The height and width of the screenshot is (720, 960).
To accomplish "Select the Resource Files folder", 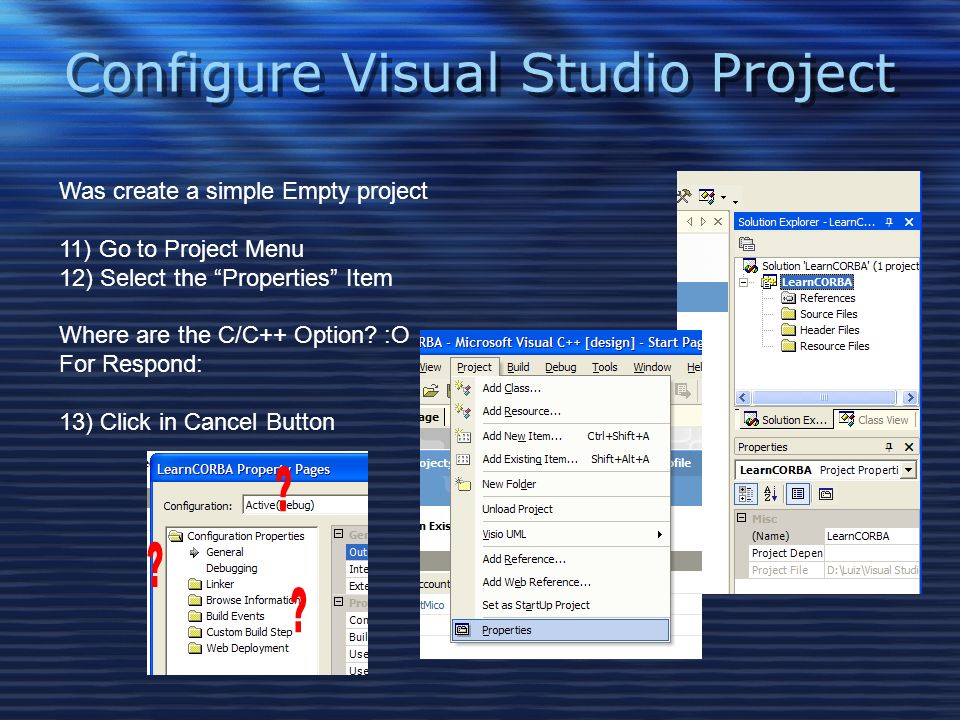I will click(x=834, y=346).
